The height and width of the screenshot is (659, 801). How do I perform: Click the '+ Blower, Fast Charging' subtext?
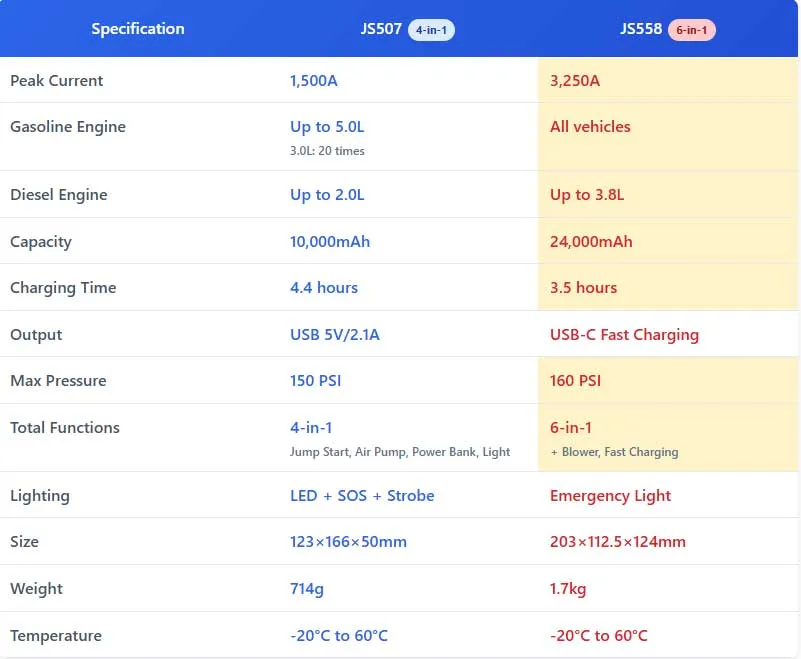pyautogui.click(x=614, y=452)
